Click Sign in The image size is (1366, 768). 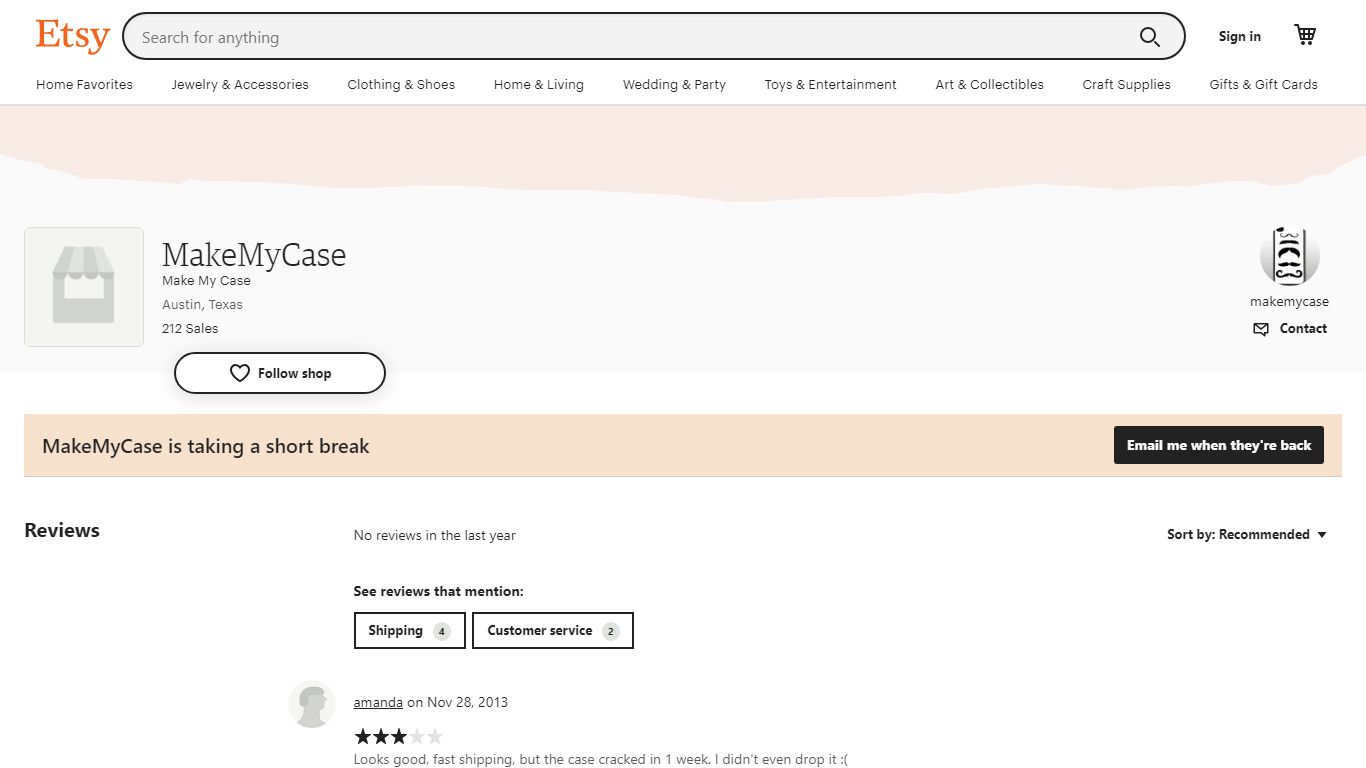[x=1239, y=36]
